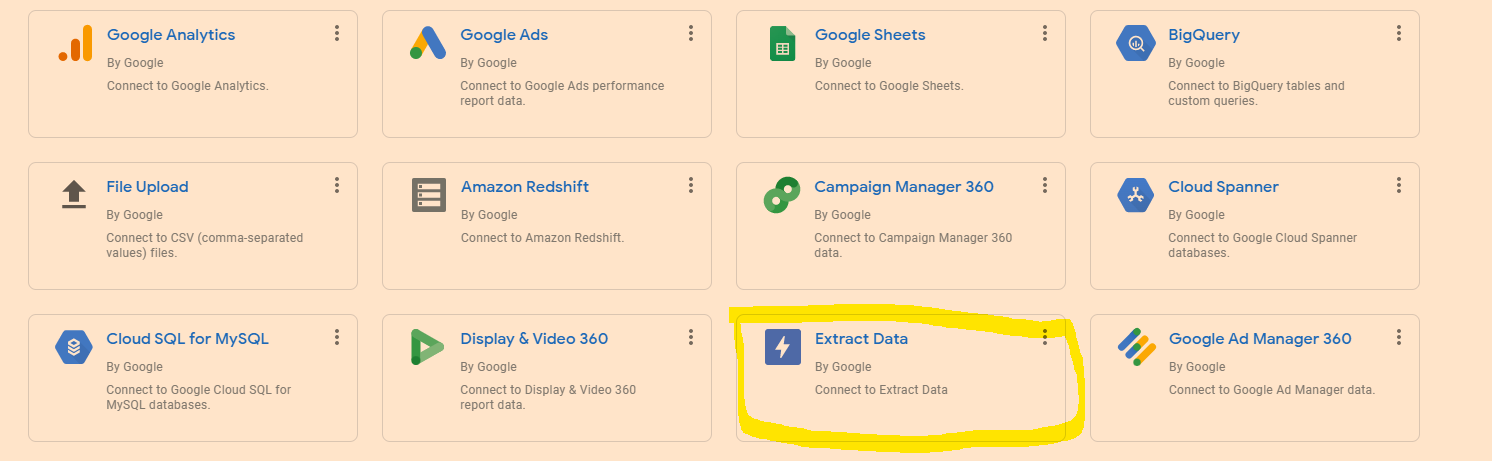Open three-dot menu for Cloud SQL for MySQL
Image resolution: width=1492 pixels, height=461 pixels.
coord(337,338)
